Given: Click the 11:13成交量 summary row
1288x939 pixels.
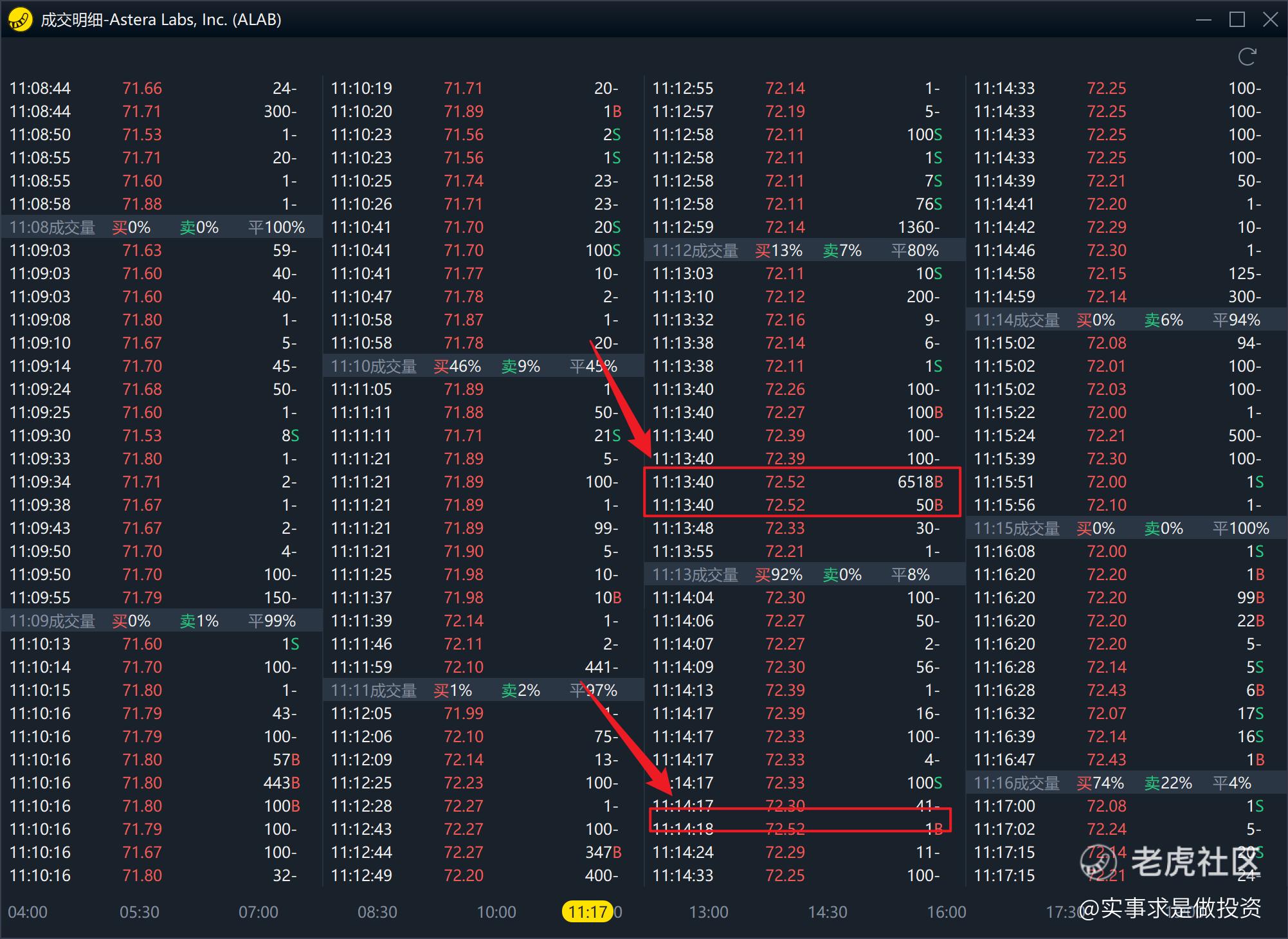Looking at the screenshot, I should [x=804, y=574].
